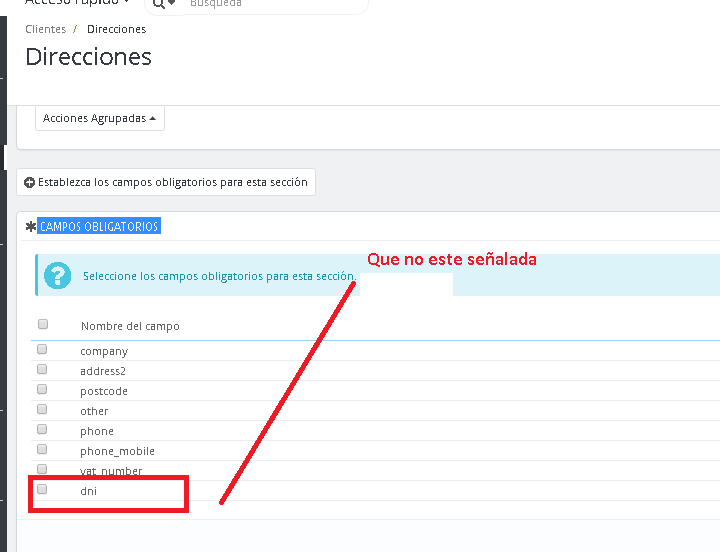
Task: Toggle the vat_number checkbox
Action: [42, 469]
